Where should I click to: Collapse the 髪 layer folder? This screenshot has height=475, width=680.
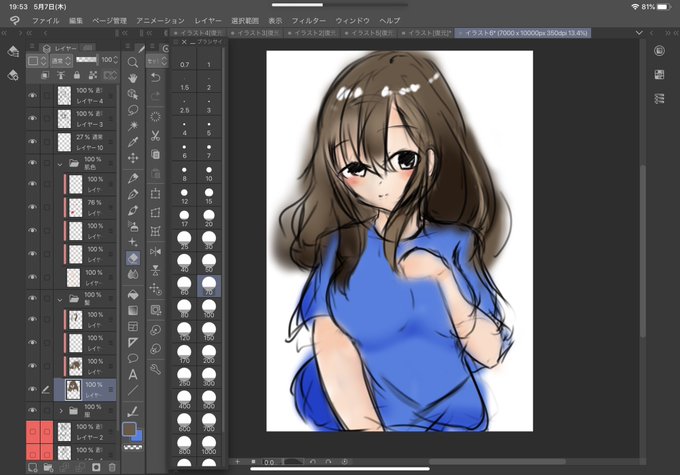tap(60, 299)
